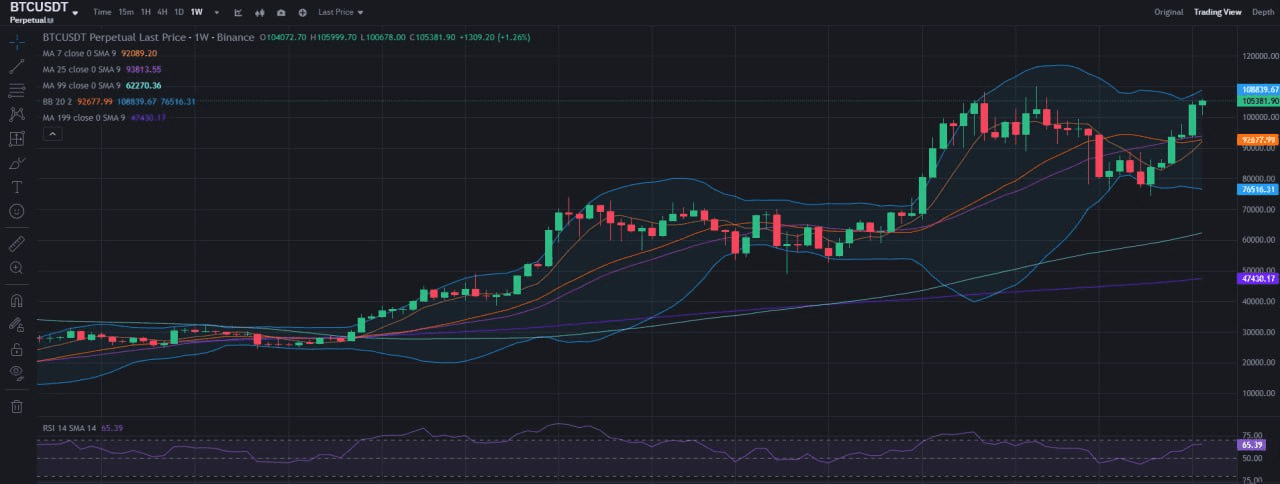
Task: Toggle lock all drawings
Action: coord(16,349)
